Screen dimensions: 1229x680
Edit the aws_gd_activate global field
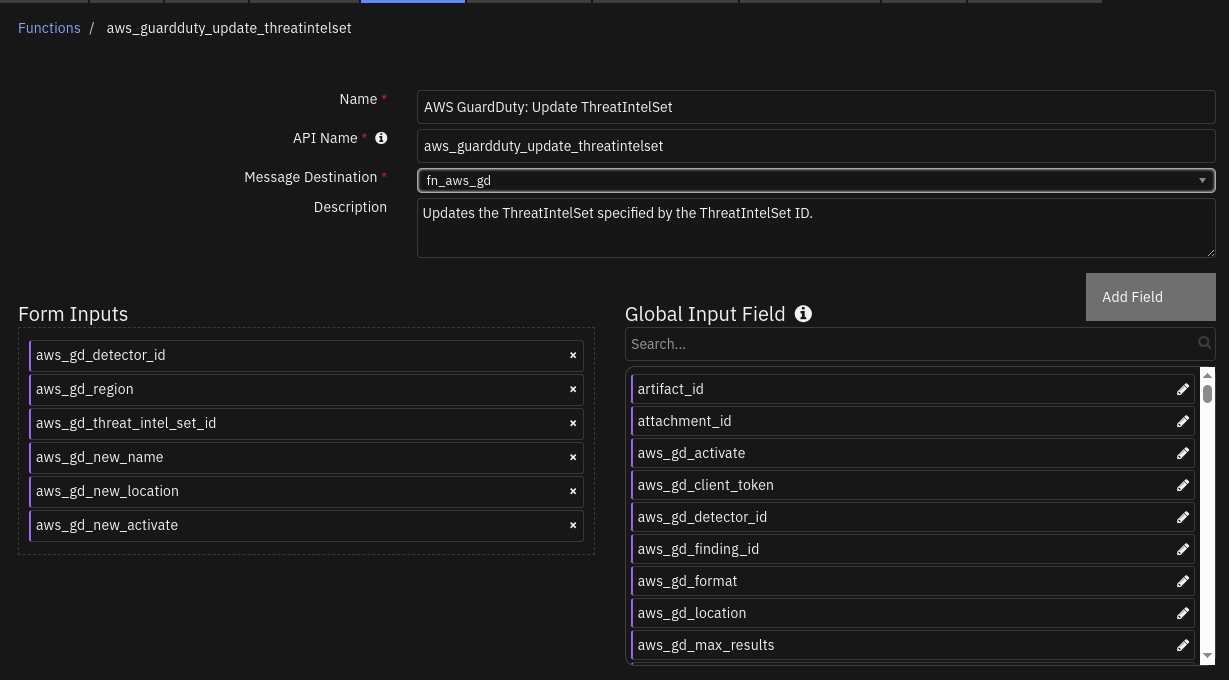coord(1183,453)
